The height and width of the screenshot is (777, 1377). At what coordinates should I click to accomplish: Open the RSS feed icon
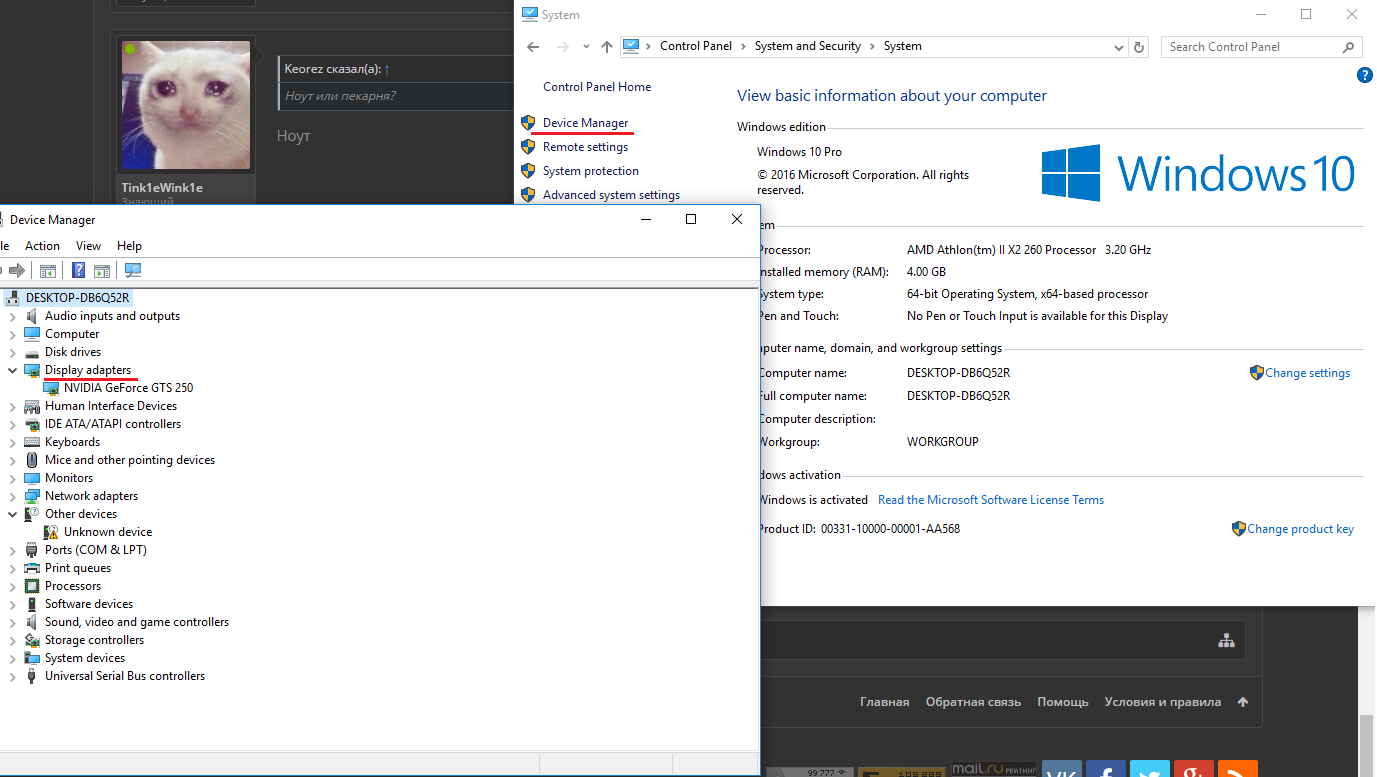click(1237, 770)
